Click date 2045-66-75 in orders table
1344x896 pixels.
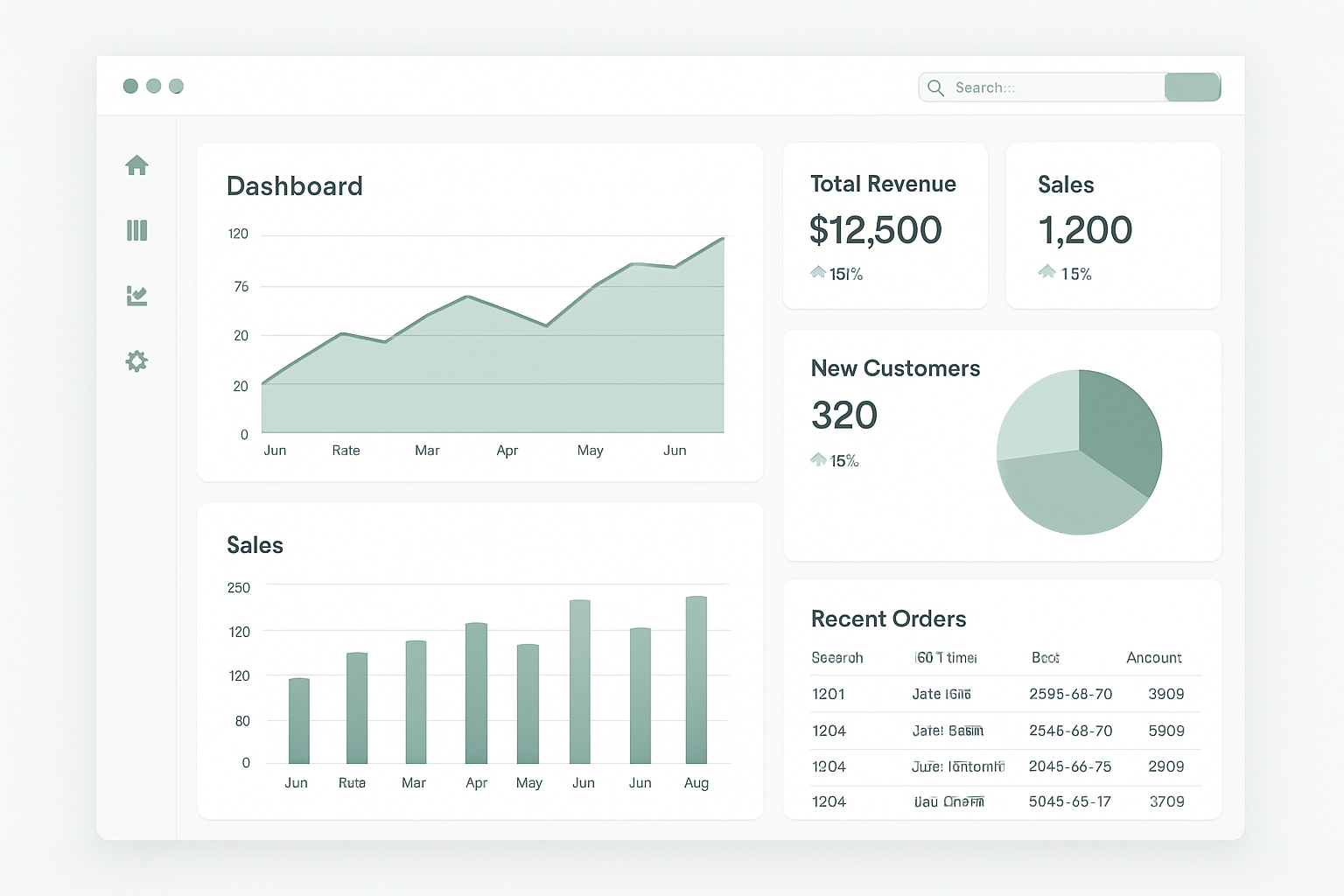(x=1070, y=766)
